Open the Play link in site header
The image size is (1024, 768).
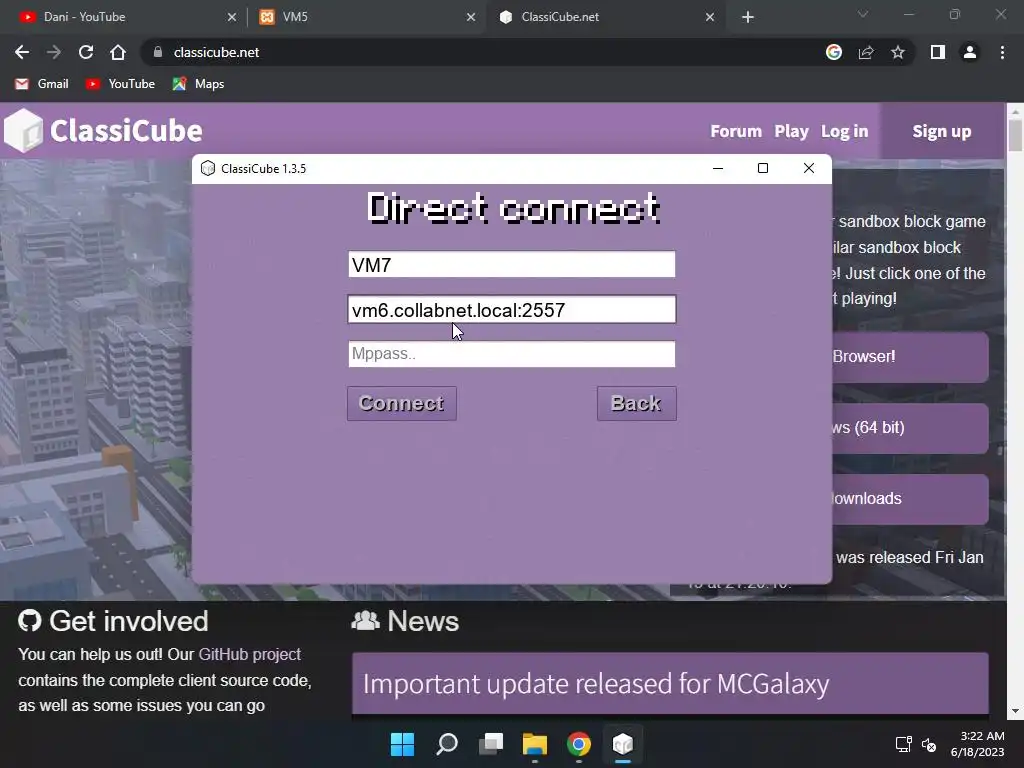[x=792, y=131]
